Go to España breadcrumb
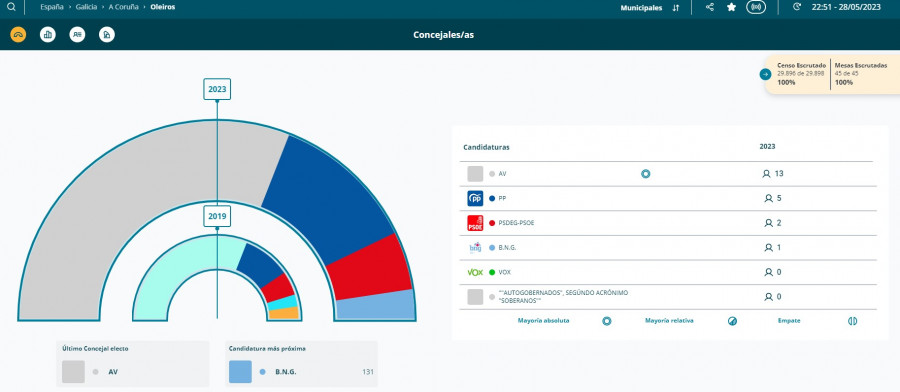Image resolution: width=900 pixels, height=392 pixels. (52, 7)
